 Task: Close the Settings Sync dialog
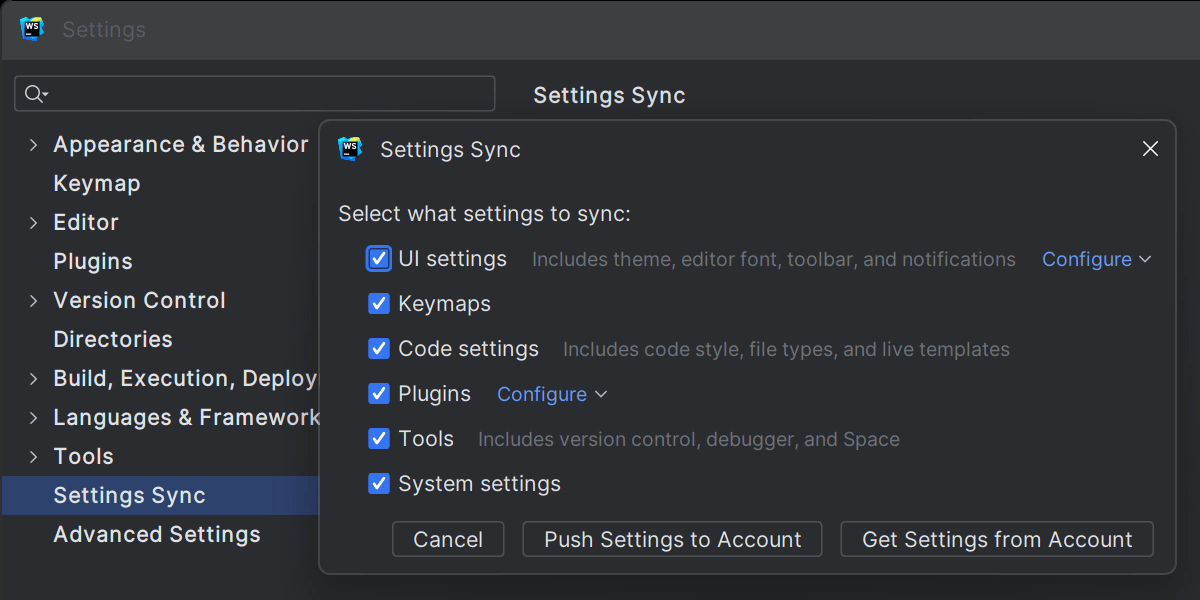point(1150,149)
